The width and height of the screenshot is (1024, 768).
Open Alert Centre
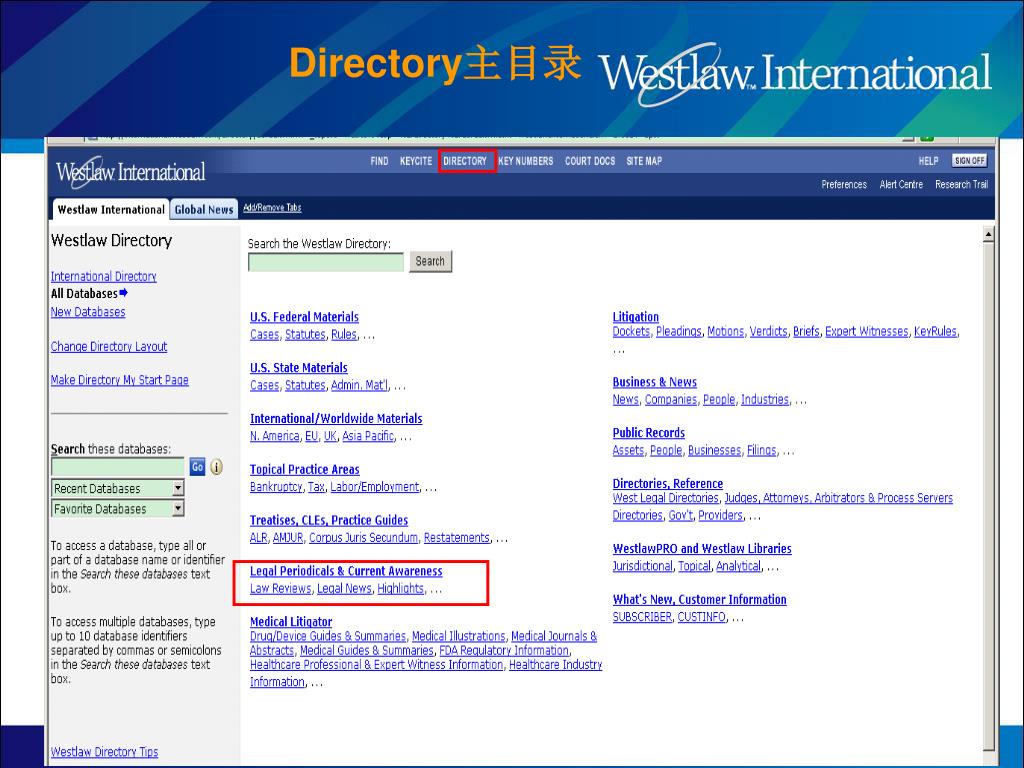tap(901, 185)
